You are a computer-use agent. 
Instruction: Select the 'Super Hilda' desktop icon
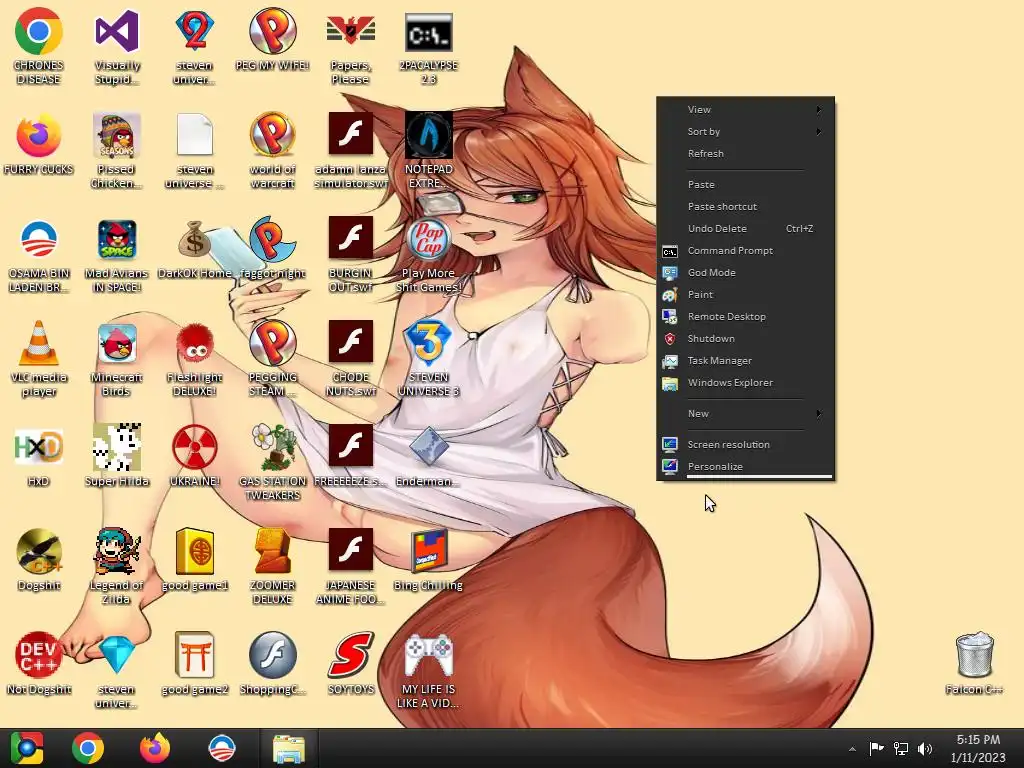(x=117, y=456)
